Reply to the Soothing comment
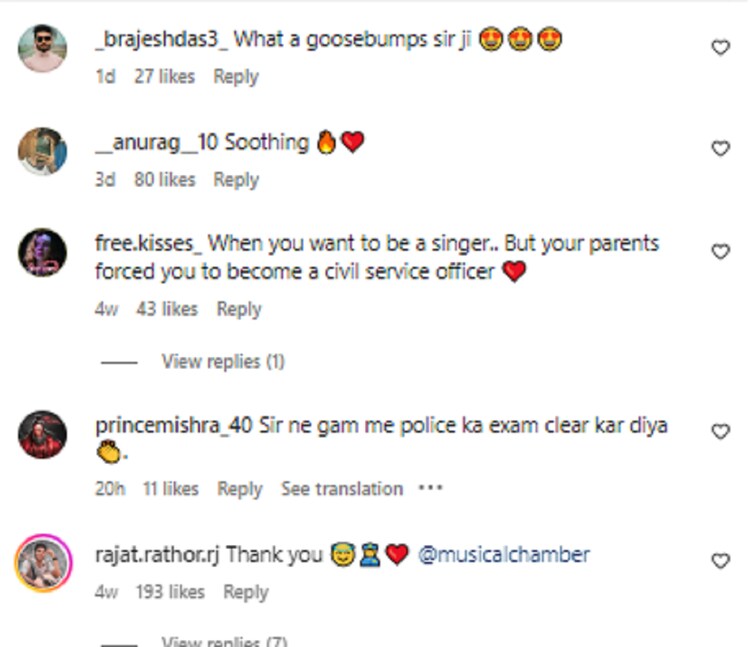Screen dimensions: 750x647 (x=236, y=180)
